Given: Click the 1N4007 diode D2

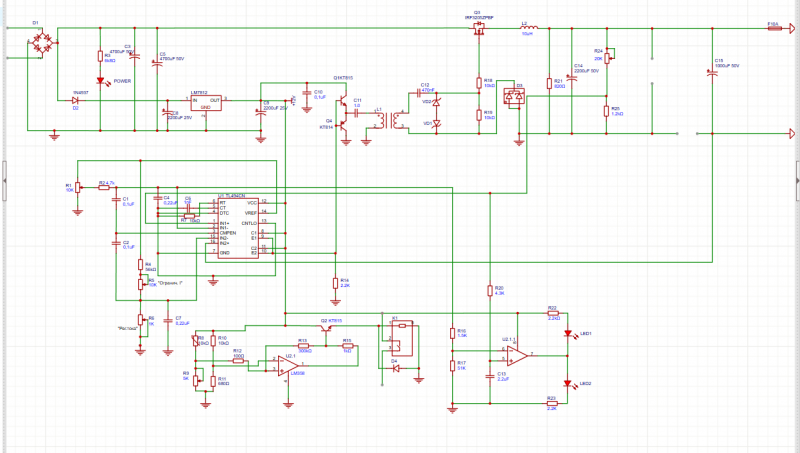Looking at the screenshot, I should coord(75,101).
